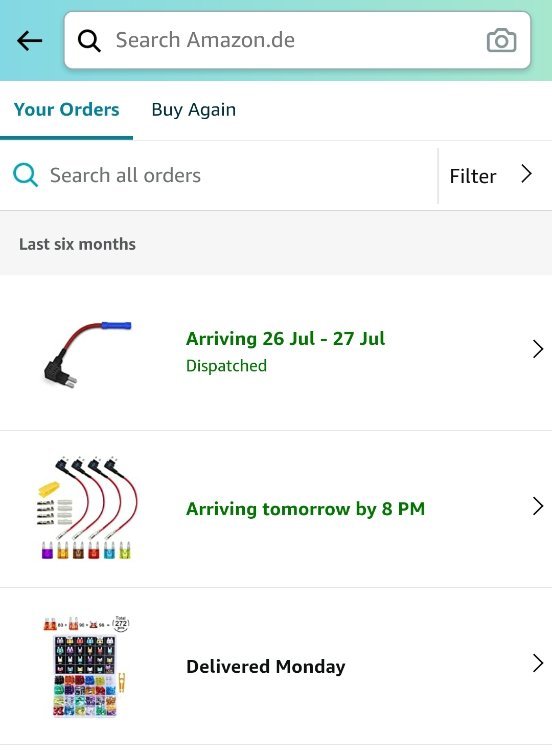This screenshot has height=750, width=552.
Task: Focus the Search all orders field
Action: [219, 176]
